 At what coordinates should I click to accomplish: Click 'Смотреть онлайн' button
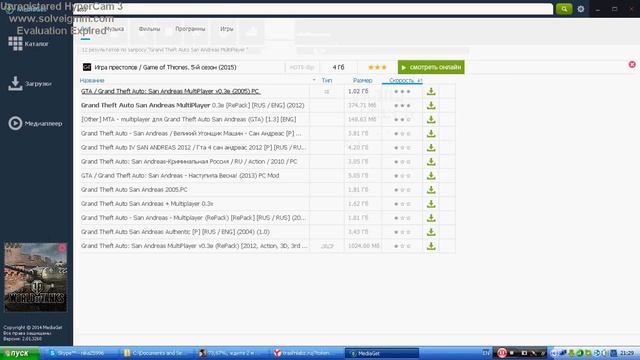[x=431, y=67]
